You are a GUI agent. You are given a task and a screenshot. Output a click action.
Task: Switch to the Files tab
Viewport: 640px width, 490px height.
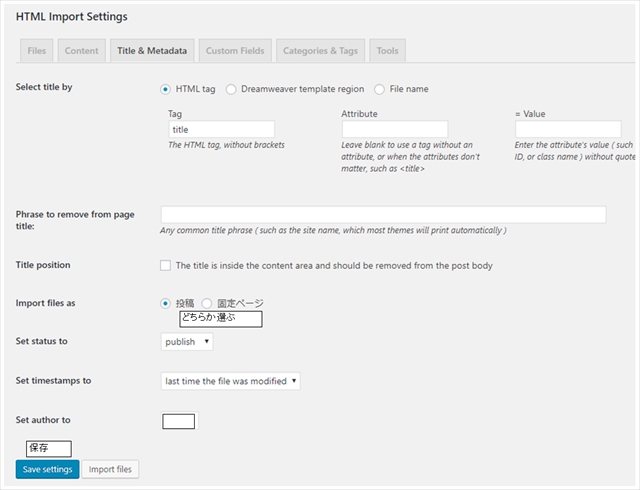(x=37, y=50)
